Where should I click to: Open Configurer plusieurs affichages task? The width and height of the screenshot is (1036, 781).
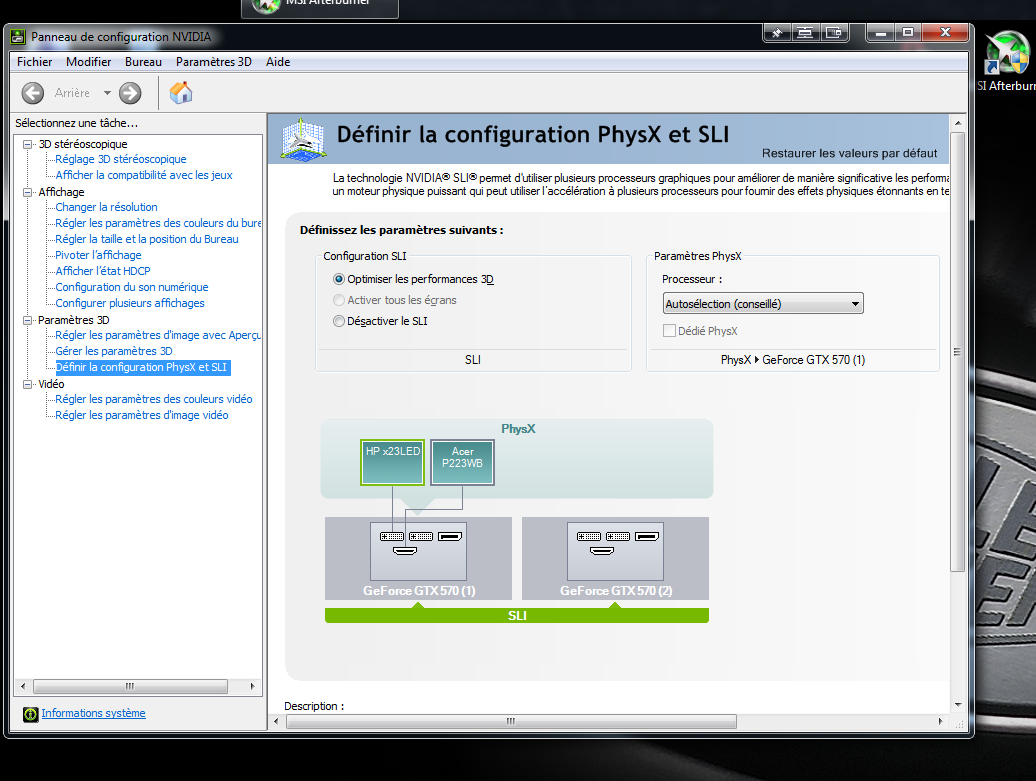[x=130, y=303]
